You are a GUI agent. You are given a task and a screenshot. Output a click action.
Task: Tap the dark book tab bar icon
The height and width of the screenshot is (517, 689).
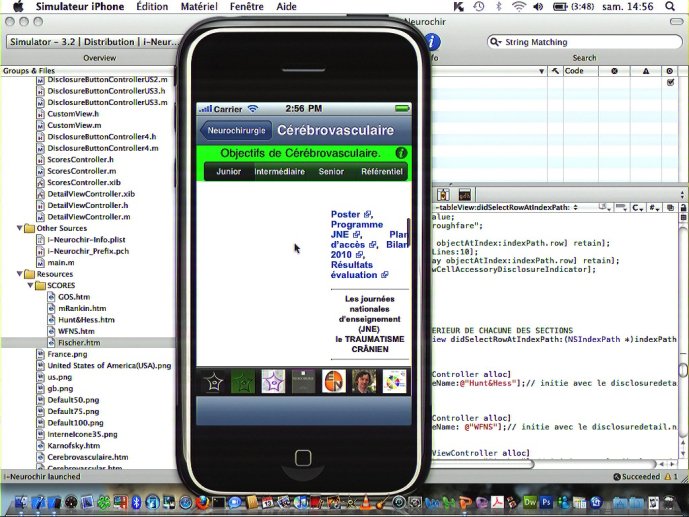click(304, 382)
